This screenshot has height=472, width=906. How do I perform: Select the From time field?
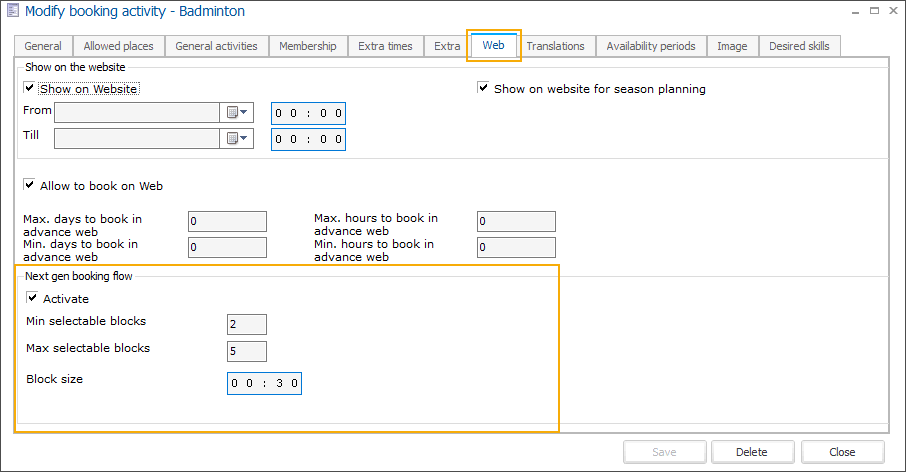[308, 113]
